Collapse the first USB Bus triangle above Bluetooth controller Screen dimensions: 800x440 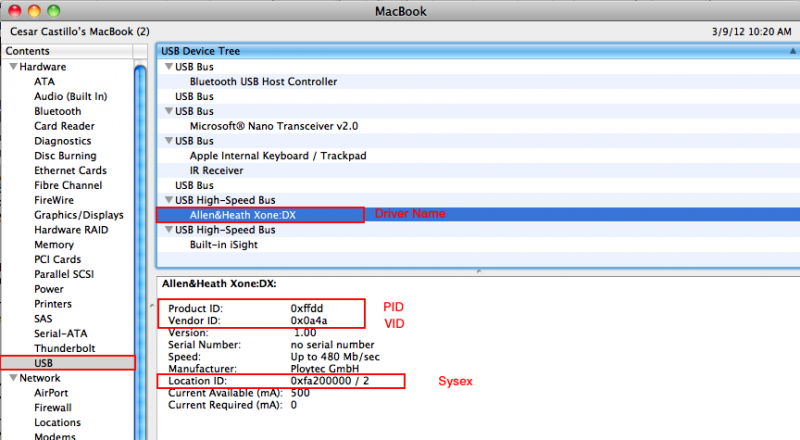169,66
